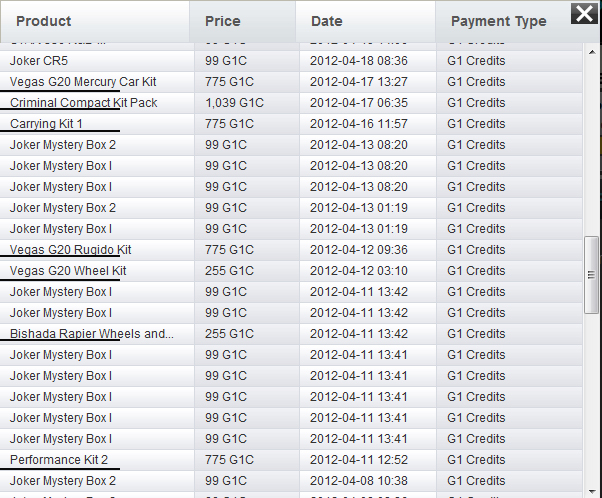Image resolution: width=602 pixels, height=498 pixels.
Task: Select the Carrying Kit 1 entry
Action: (46, 124)
